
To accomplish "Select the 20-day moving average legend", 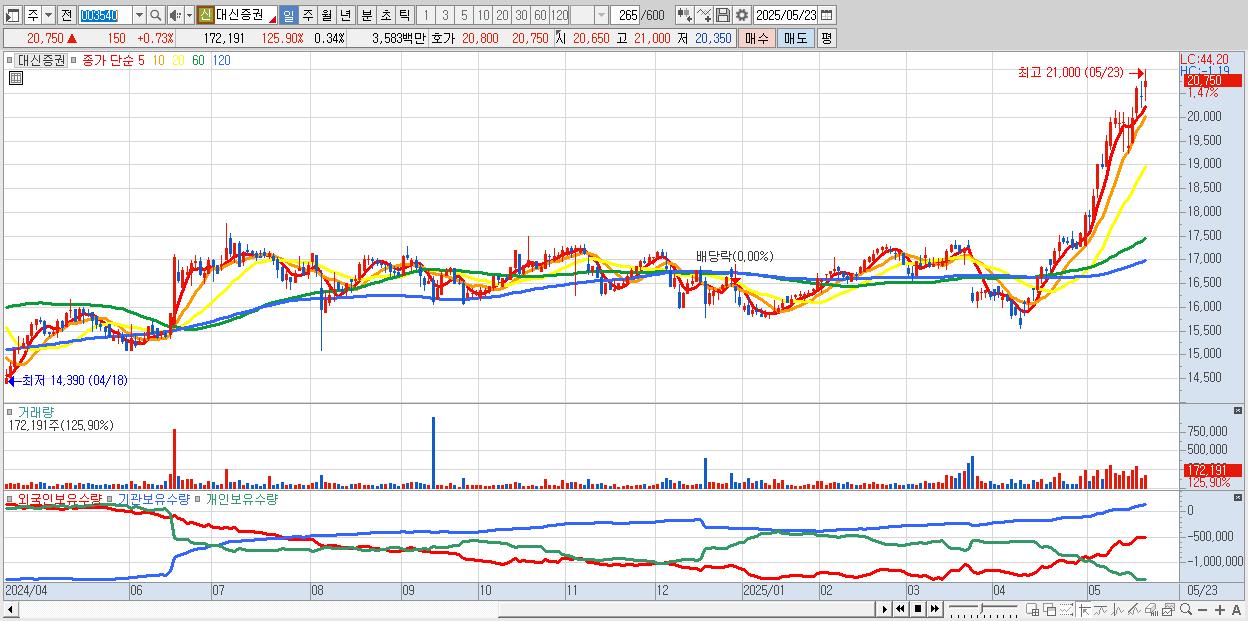I will point(178,60).
